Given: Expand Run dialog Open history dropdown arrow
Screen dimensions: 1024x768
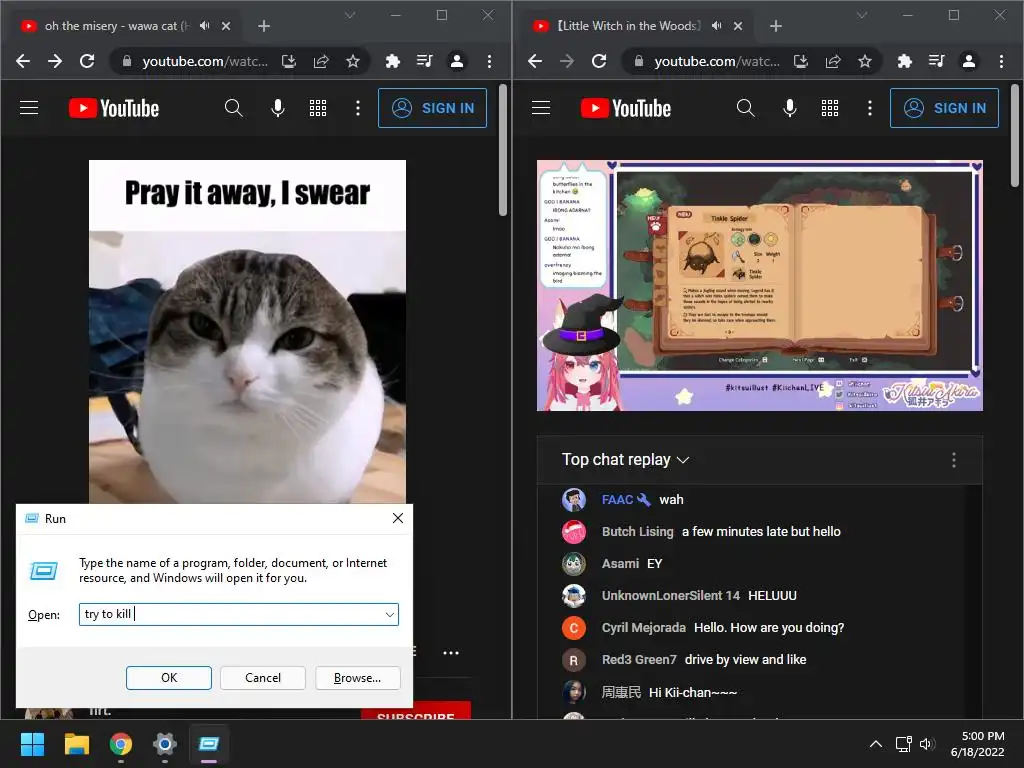Looking at the screenshot, I should tap(389, 615).
